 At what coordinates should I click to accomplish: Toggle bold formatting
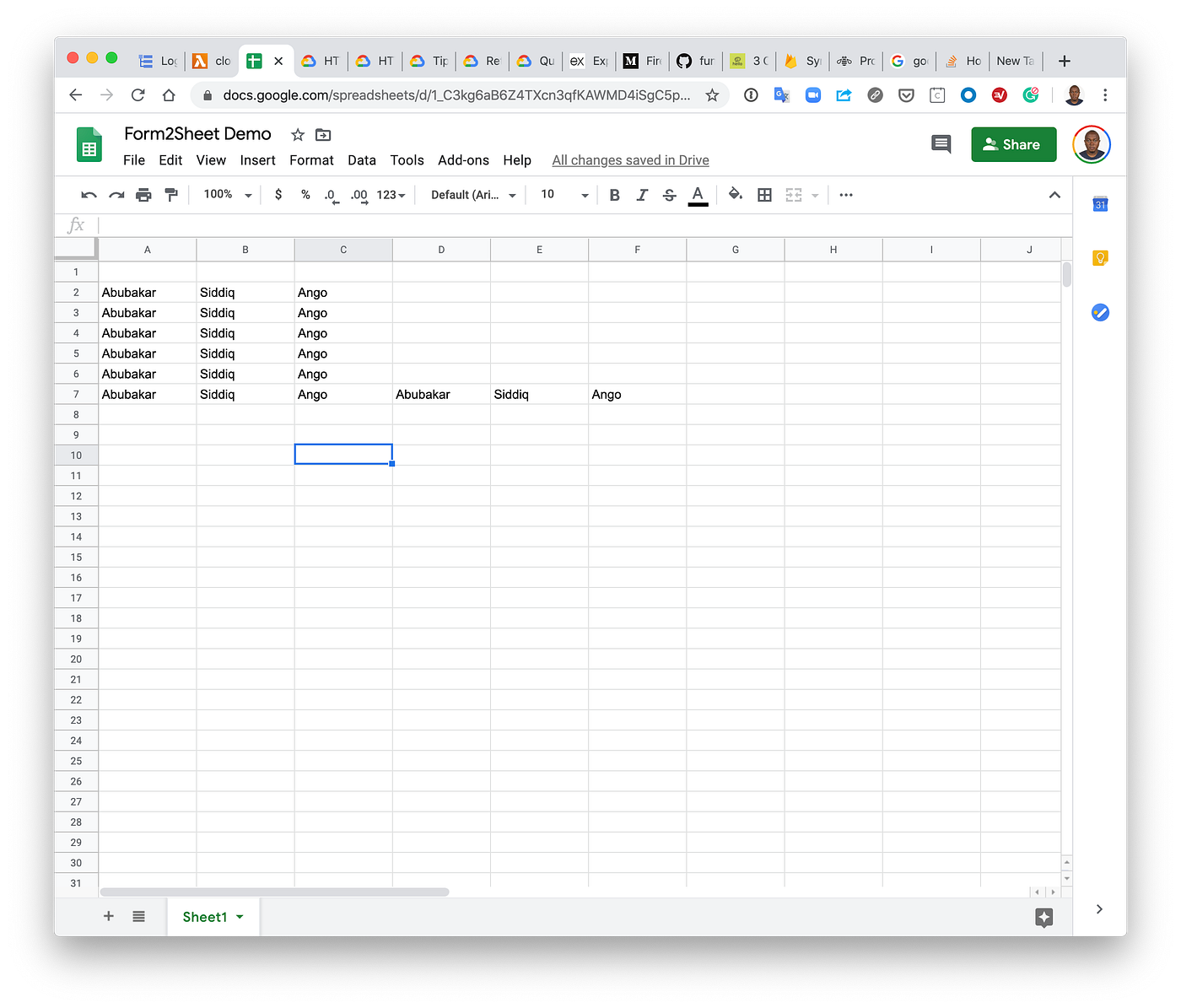[x=614, y=195]
